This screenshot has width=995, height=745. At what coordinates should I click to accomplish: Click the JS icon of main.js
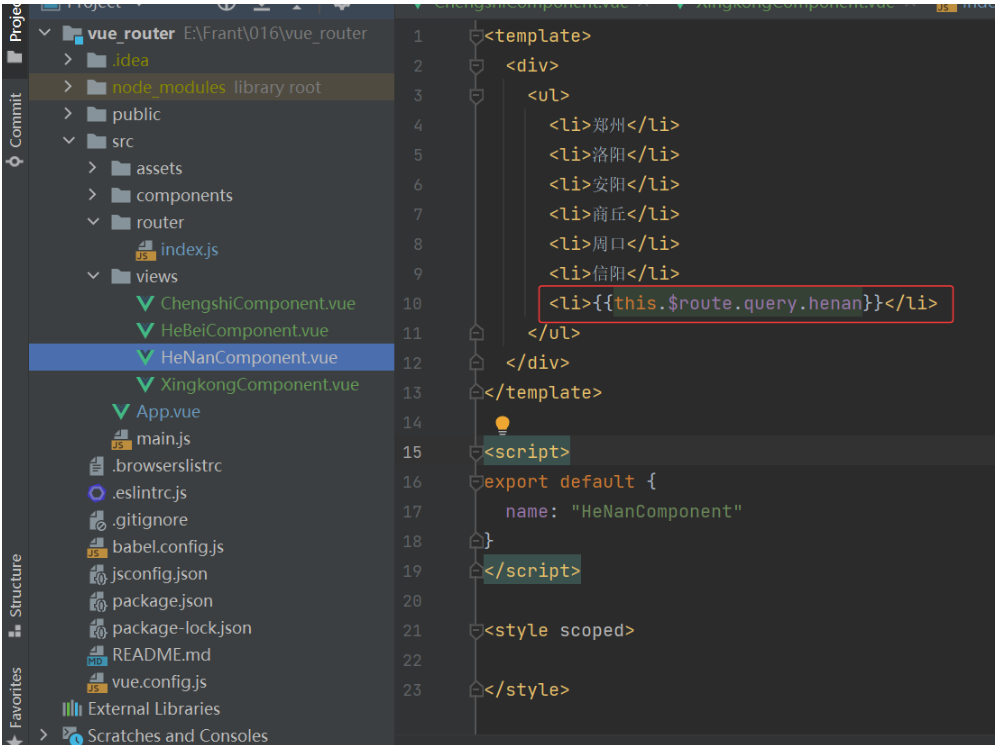tap(121, 439)
